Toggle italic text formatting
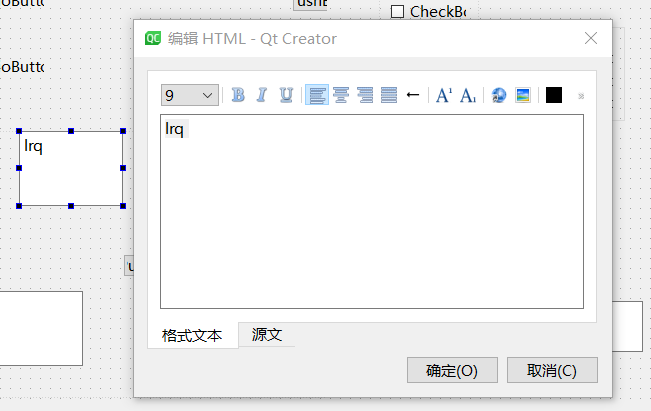 tap(262, 95)
